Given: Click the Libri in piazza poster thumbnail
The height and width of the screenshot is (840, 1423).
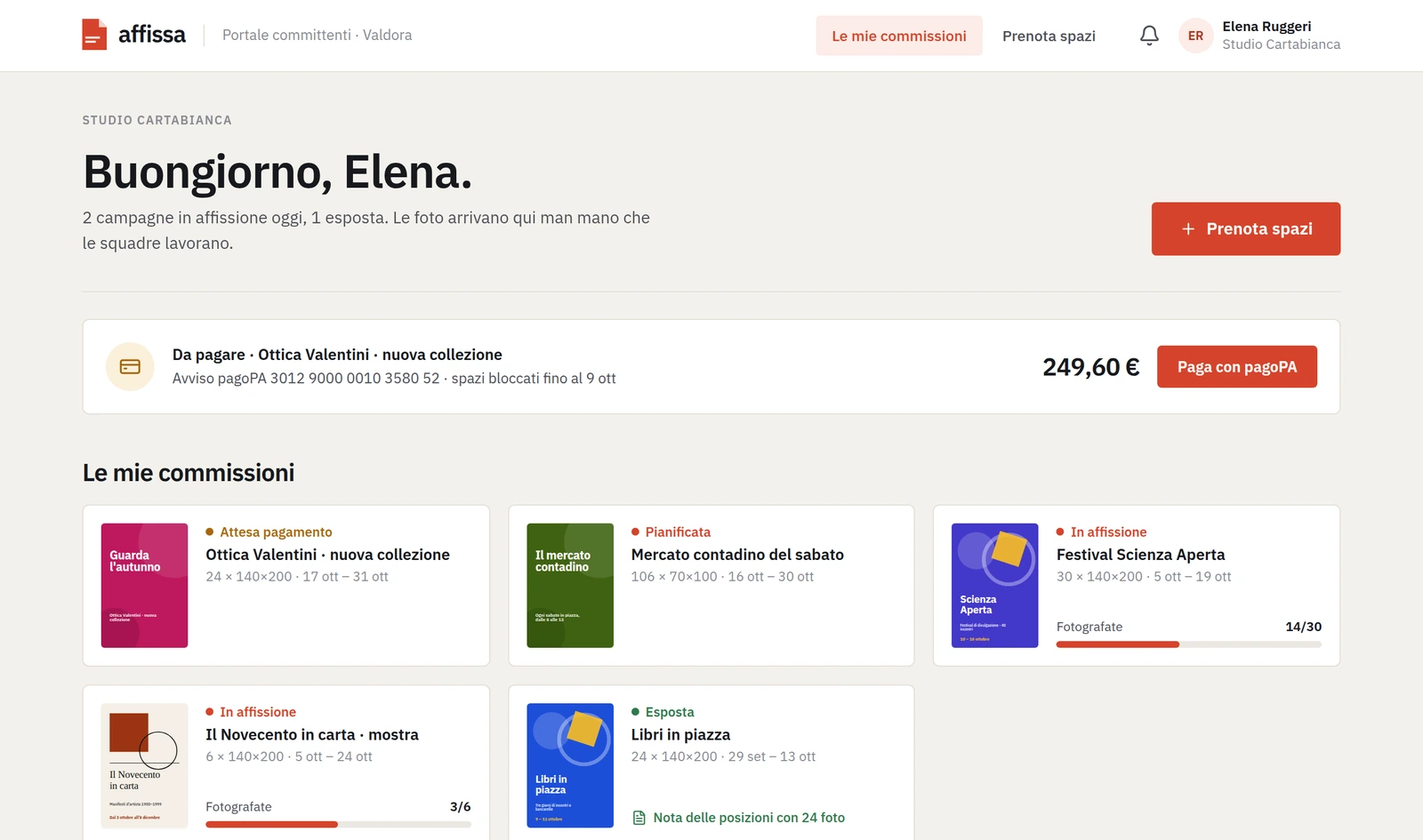Looking at the screenshot, I should (x=570, y=765).
